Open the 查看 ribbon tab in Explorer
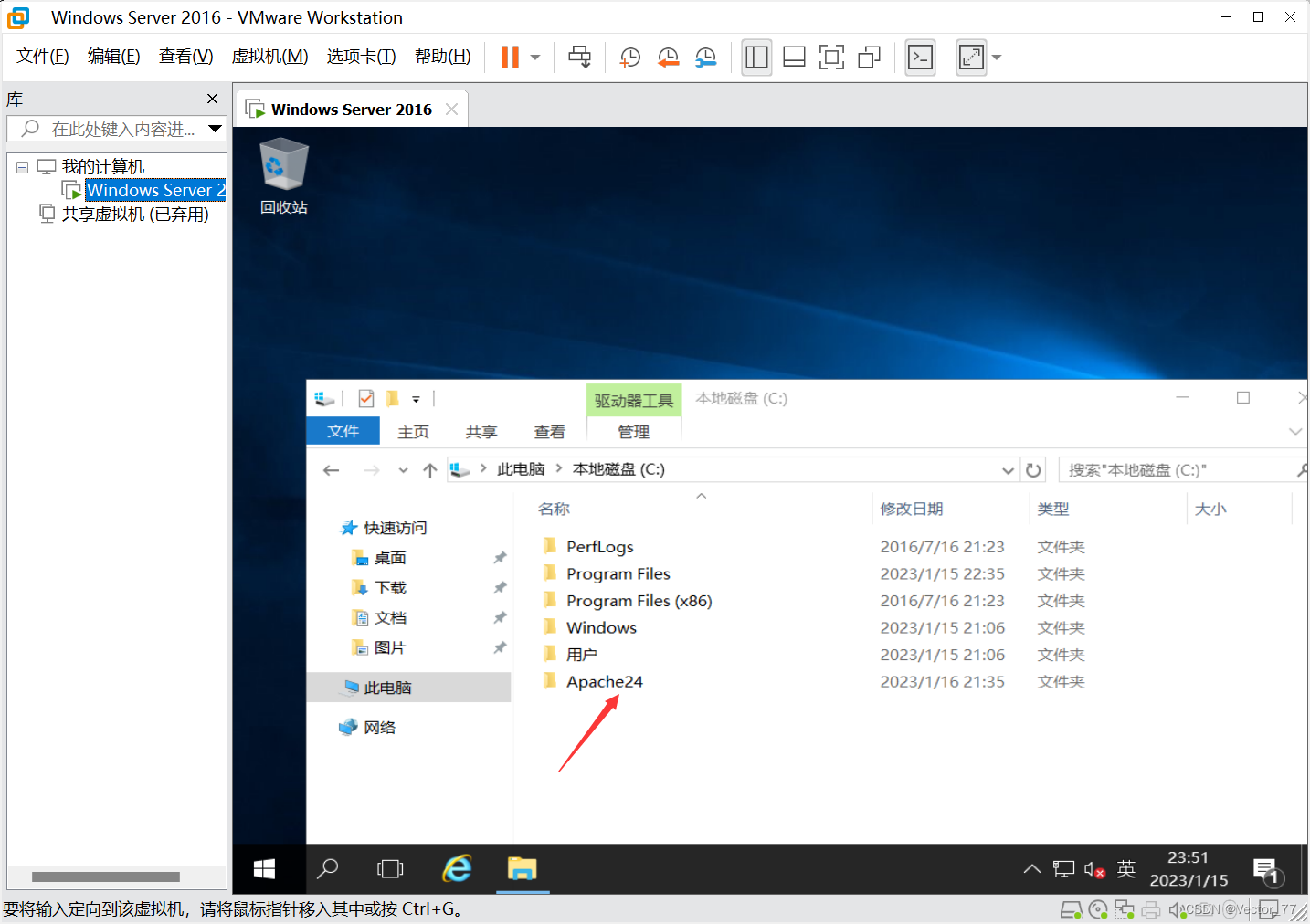1310x924 pixels. pyautogui.click(x=549, y=432)
